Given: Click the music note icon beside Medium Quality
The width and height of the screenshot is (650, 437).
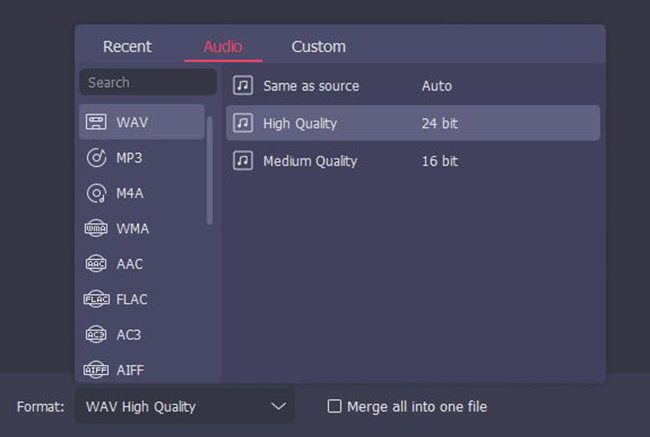Looking at the screenshot, I should [x=243, y=161].
